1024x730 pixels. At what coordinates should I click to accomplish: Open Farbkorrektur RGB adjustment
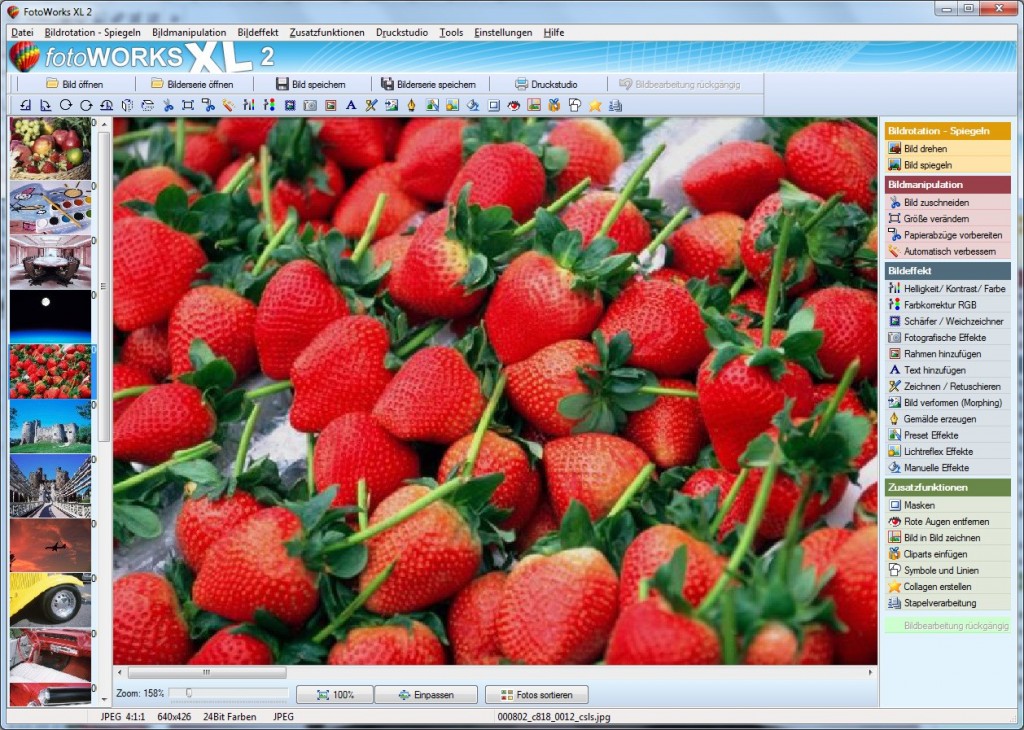coord(935,304)
